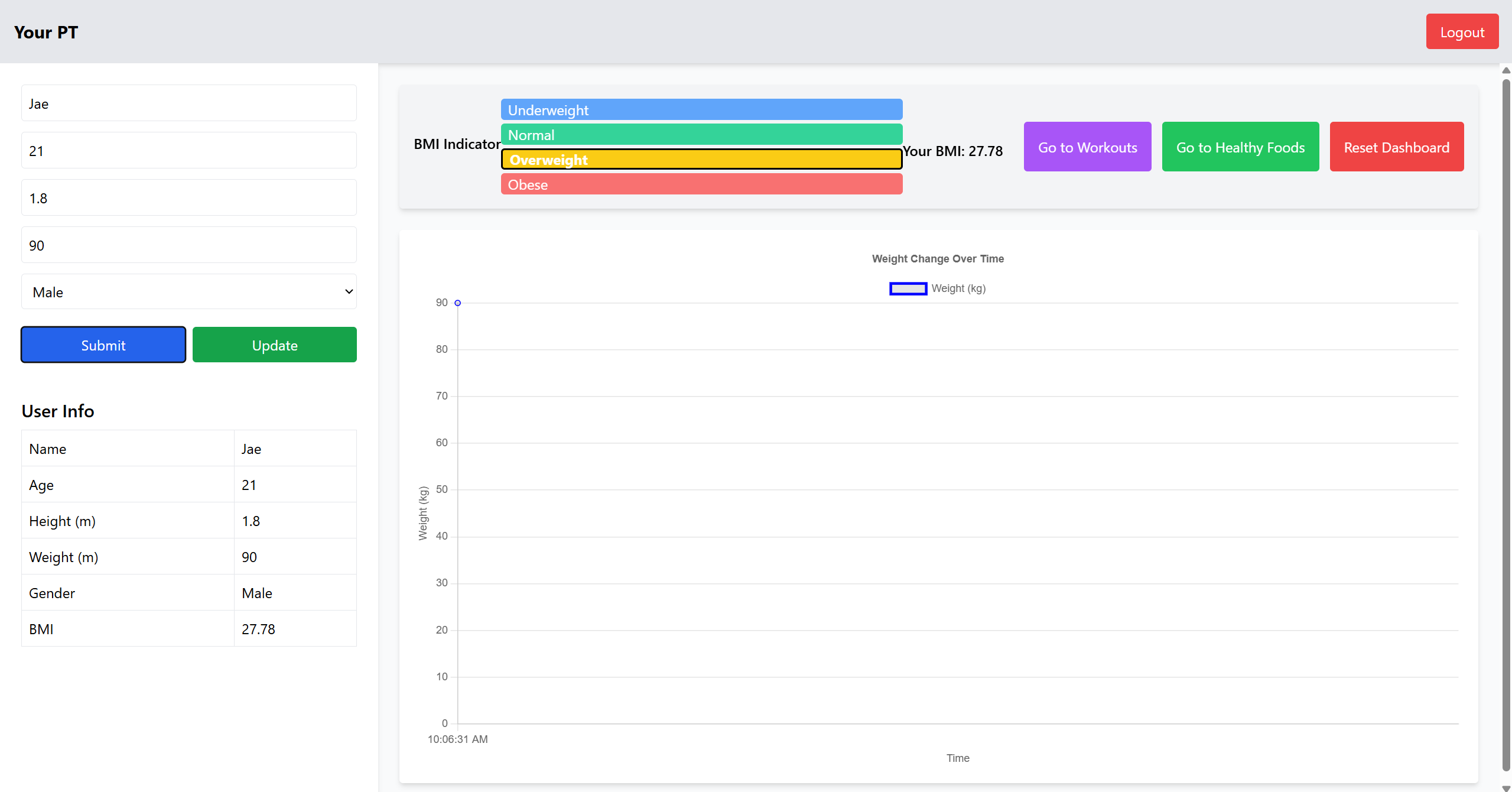This screenshot has width=1512, height=792.
Task: Toggle the Weight (kg) legend box
Action: point(908,288)
